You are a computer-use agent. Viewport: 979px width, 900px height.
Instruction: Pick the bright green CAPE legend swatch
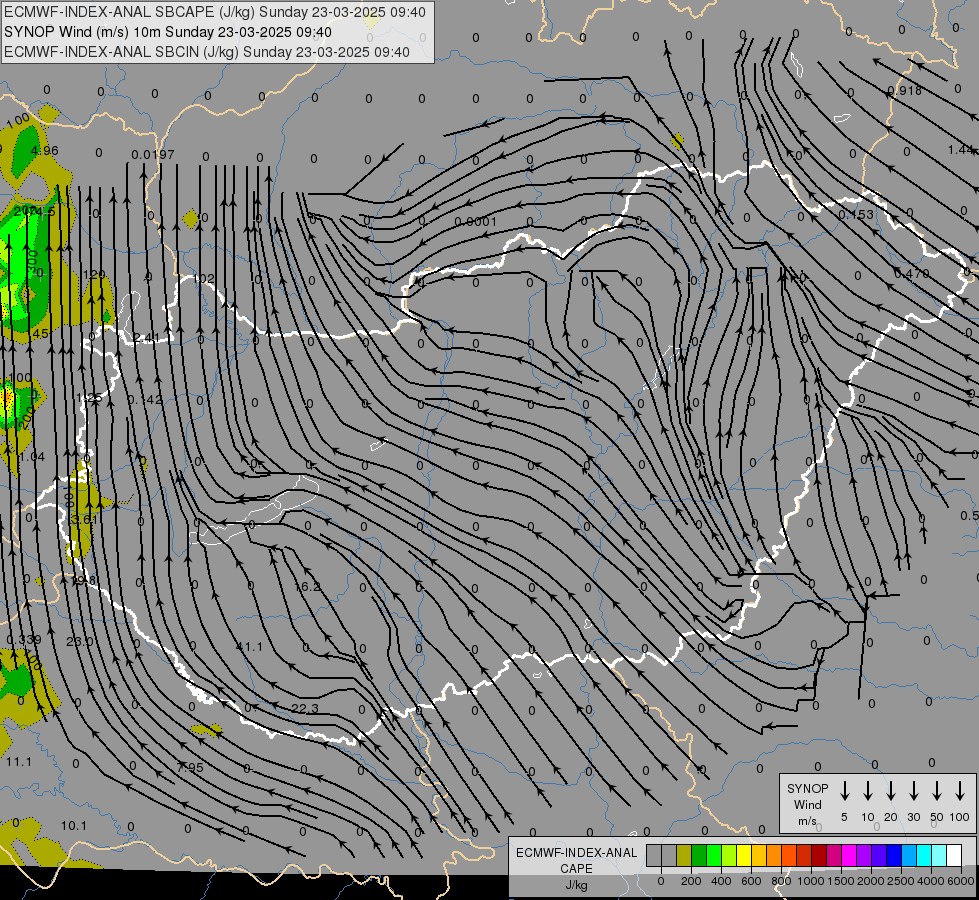tap(714, 855)
